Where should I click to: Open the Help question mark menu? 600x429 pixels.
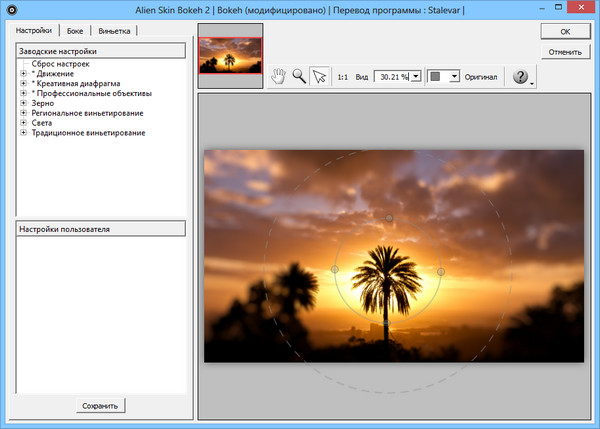521,77
